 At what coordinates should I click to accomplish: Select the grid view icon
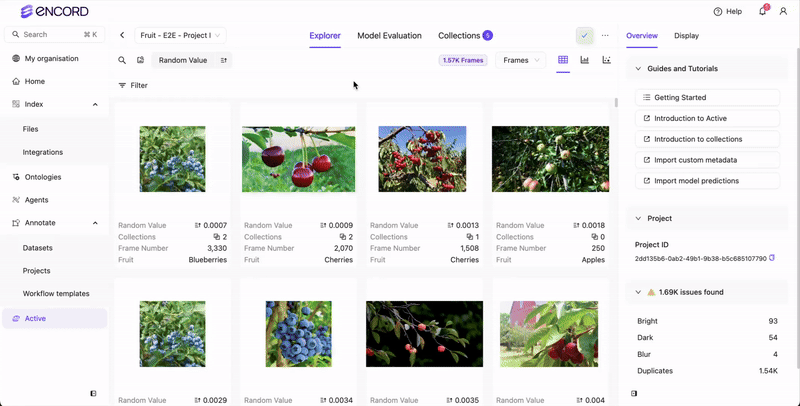pyautogui.click(x=563, y=60)
